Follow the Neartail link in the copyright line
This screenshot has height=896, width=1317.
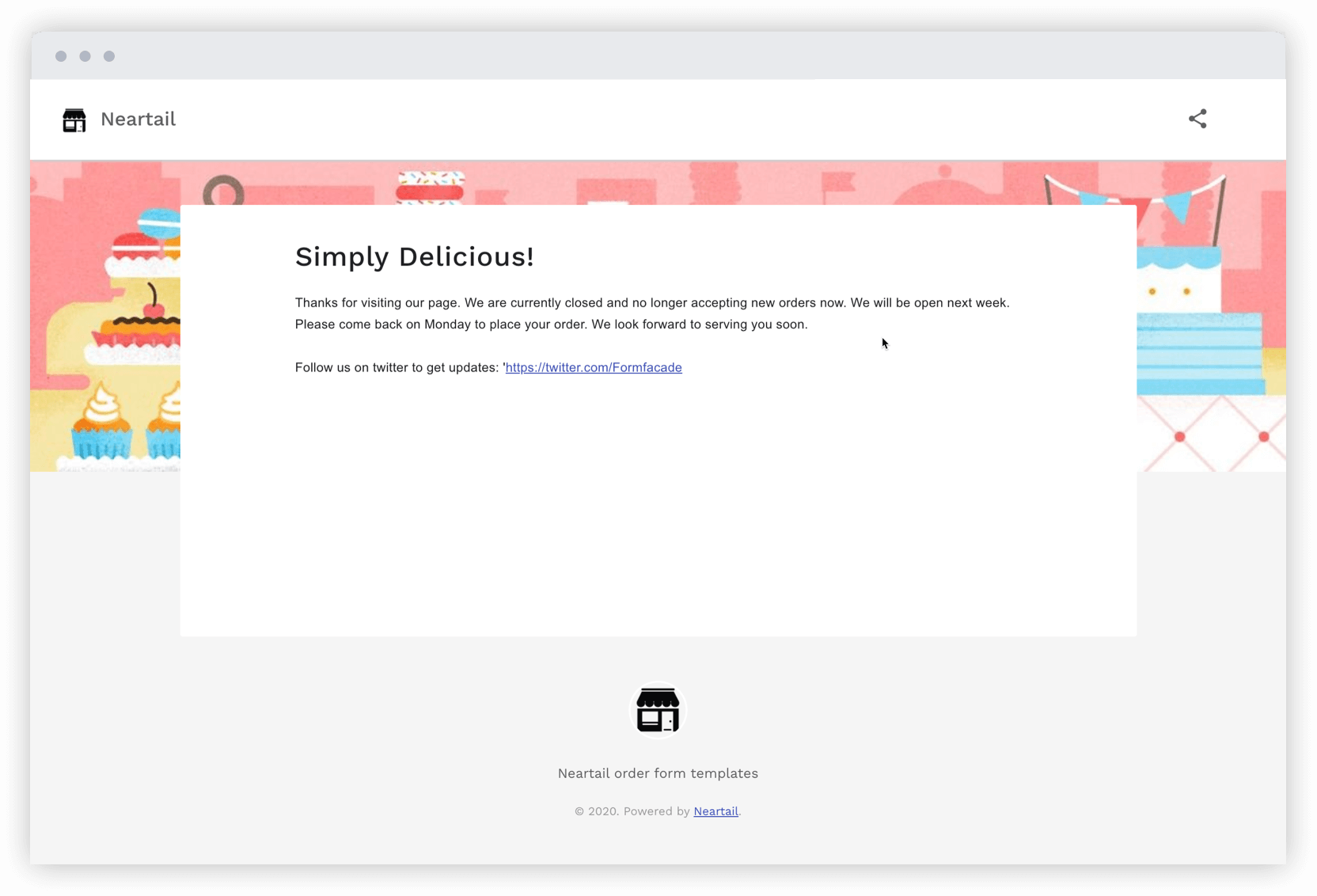[715, 811]
